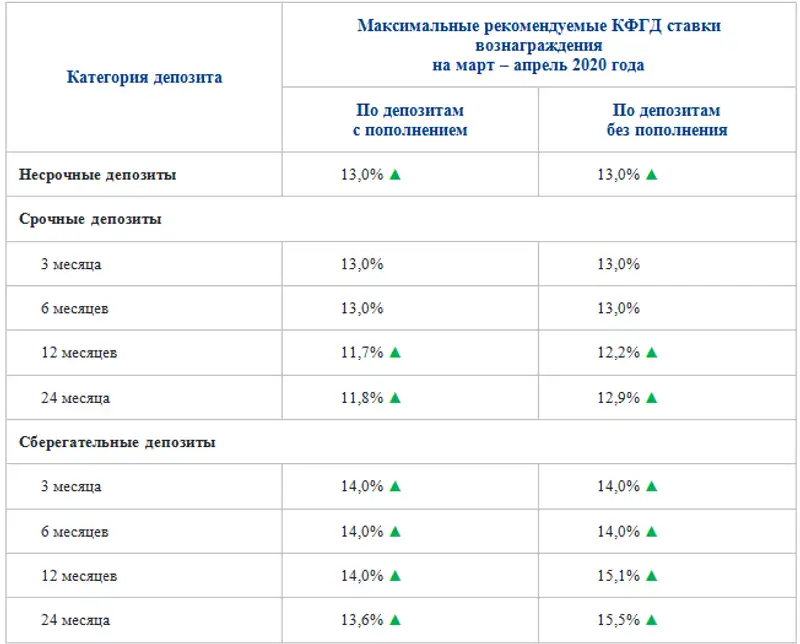The height and width of the screenshot is (644, 800).
Task: Click the green arrow beside the 13,6% rate
Action: (395, 620)
